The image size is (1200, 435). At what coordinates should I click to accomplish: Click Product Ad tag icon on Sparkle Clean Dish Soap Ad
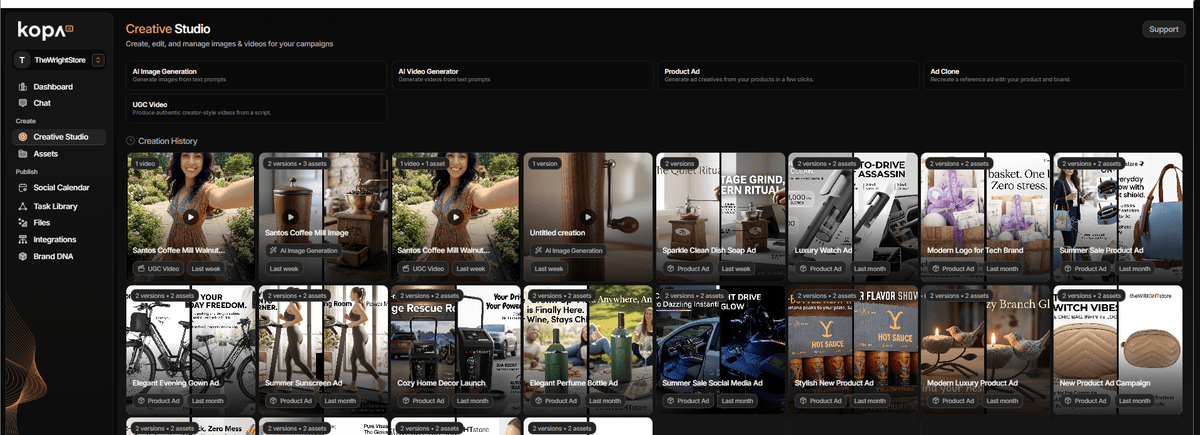click(x=671, y=269)
